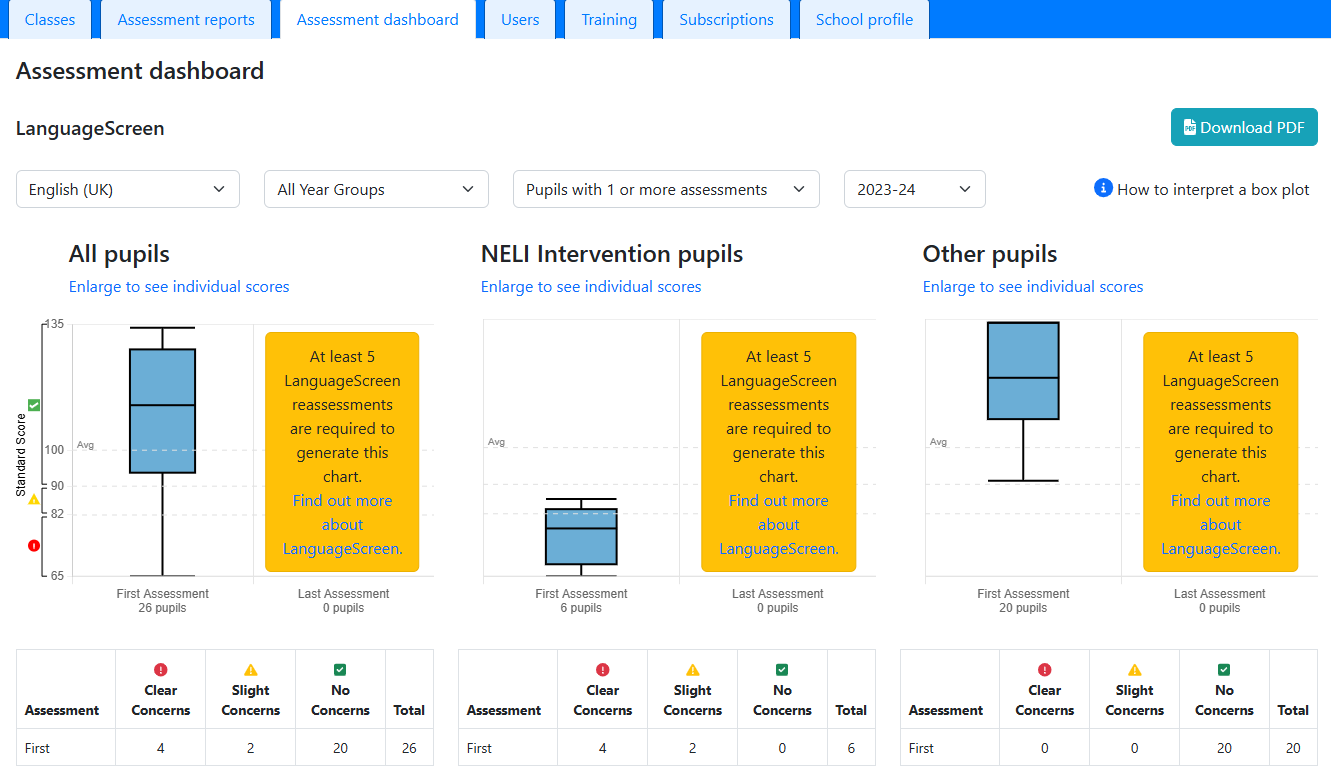Screen dimensions: 1331x781
Task: Click yellow warning icon on All pupils chart axis
Action: 34,499
